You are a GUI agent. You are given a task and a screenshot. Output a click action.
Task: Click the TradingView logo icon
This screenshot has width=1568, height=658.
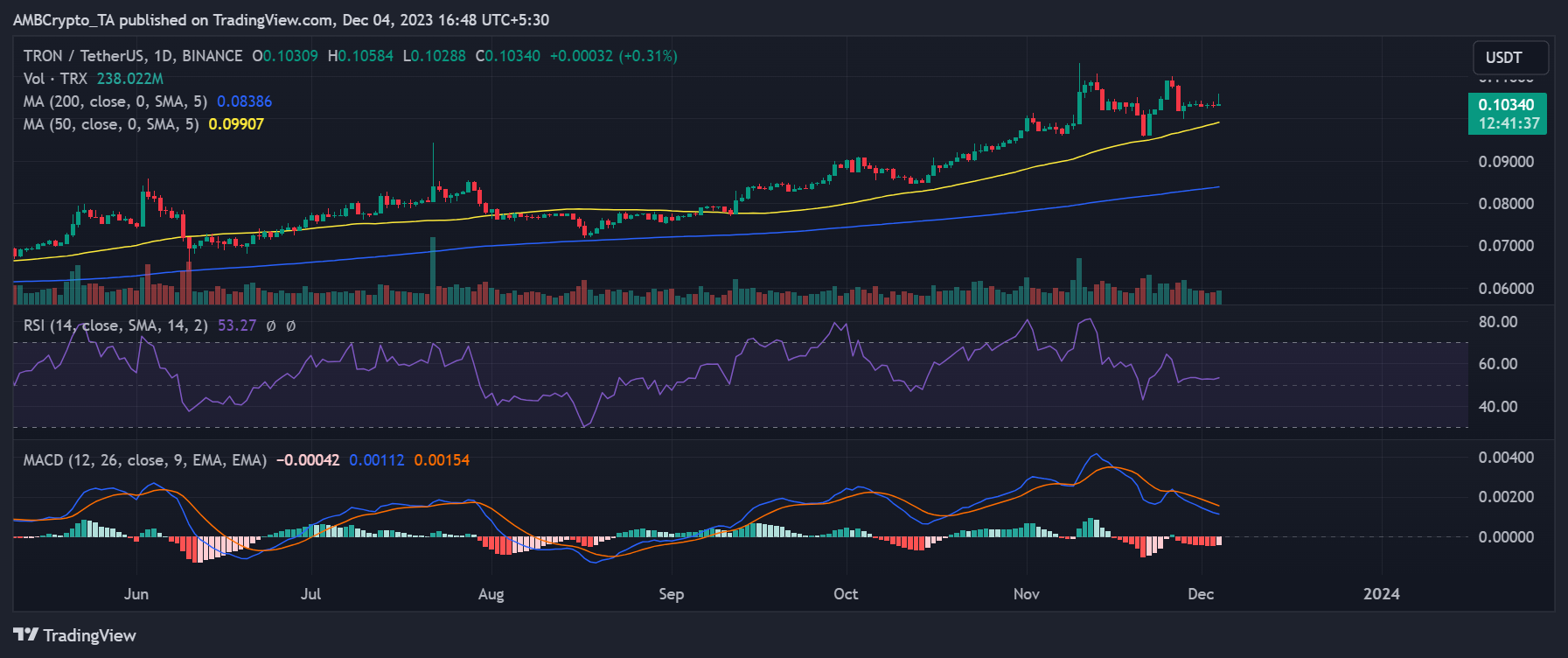pyautogui.click(x=25, y=634)
